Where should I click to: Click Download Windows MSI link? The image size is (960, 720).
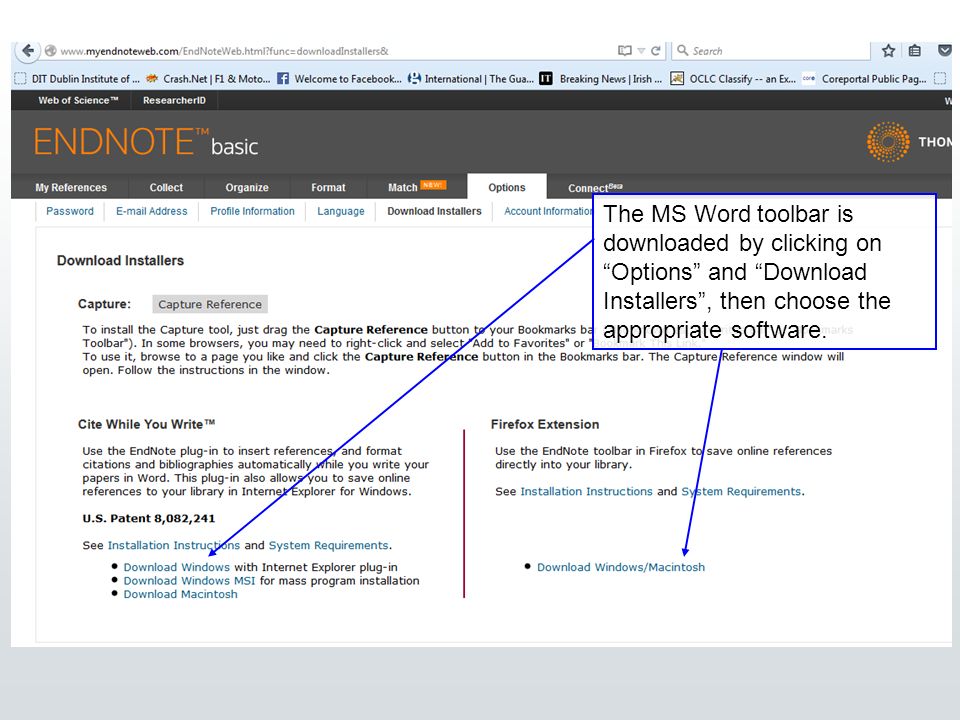click(x=189, y=580)
